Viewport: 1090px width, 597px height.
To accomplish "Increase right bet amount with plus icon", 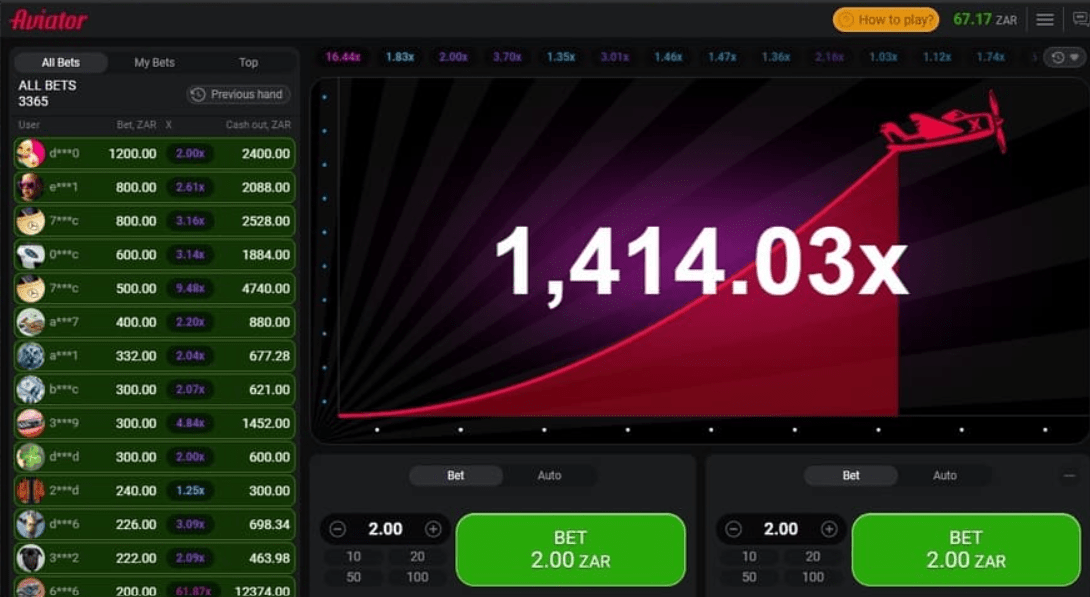I will coord(829,529).
